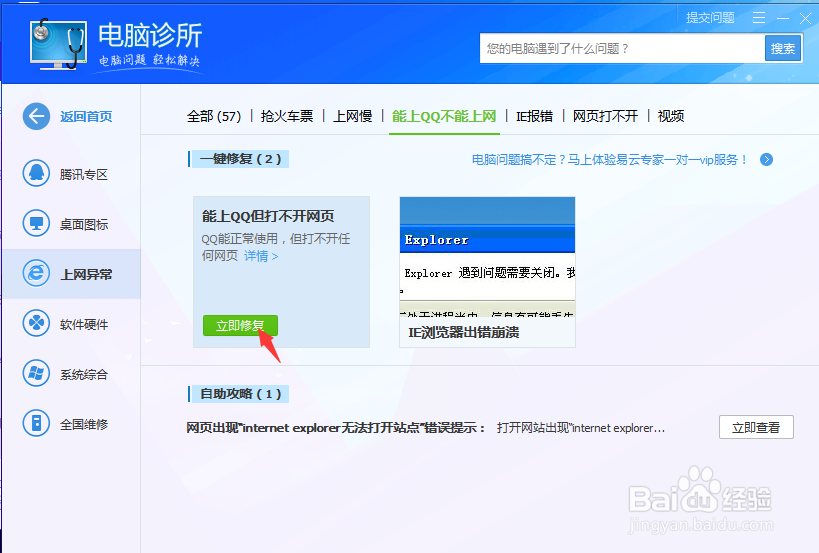Open the 详情 > link
This screenshot has height=553, width=819.
click(261, 256)
